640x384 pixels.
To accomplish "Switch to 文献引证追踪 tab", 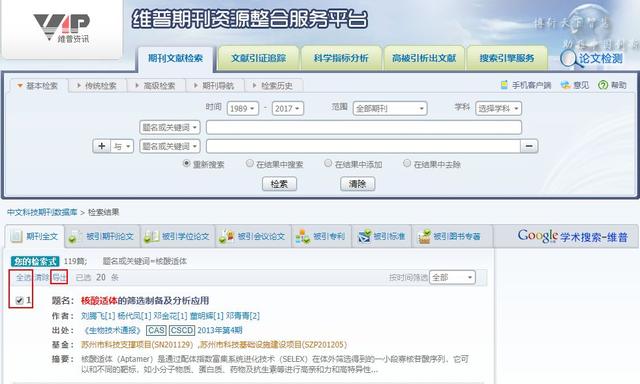I will 259,58.
